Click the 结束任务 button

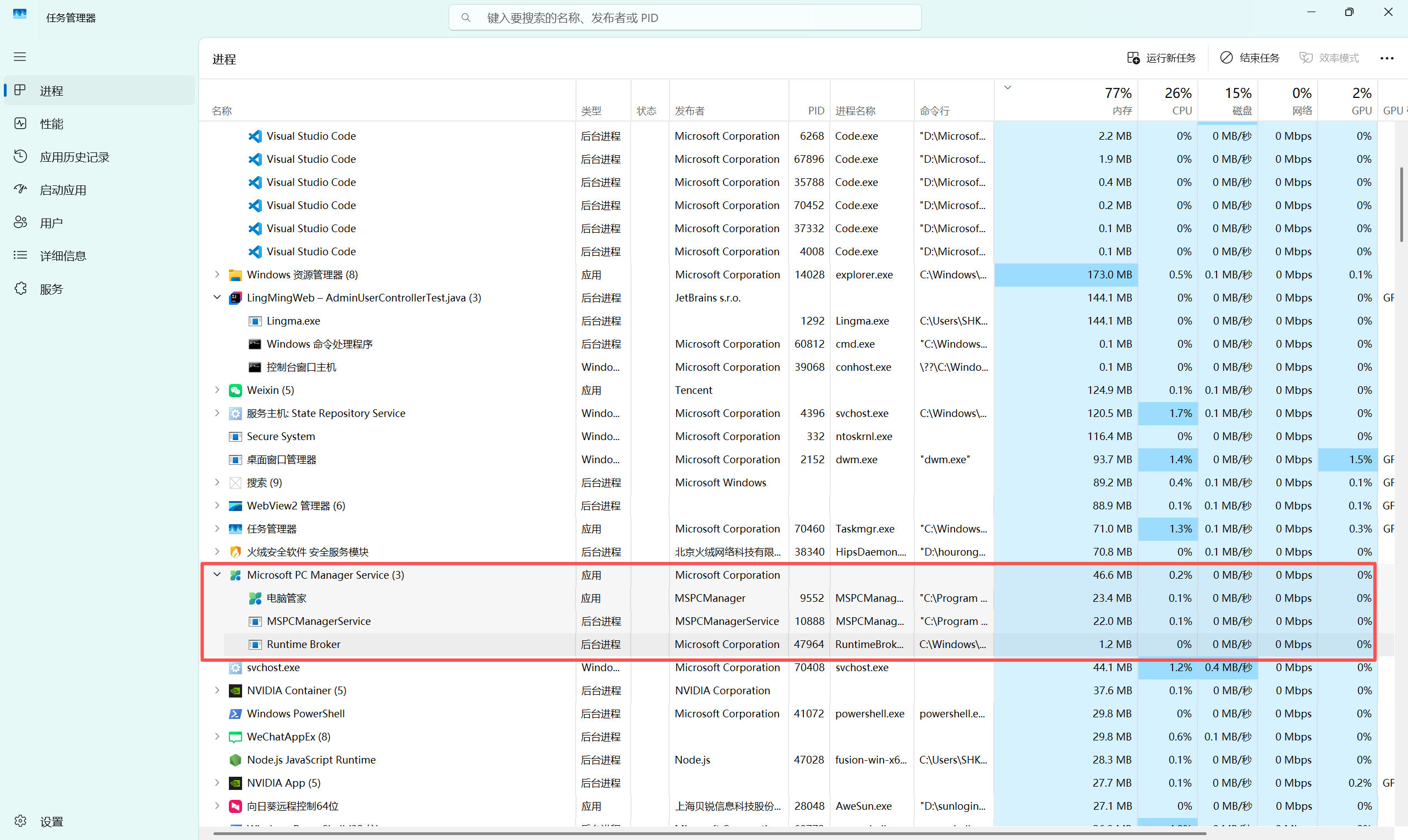pos(1250,58)
